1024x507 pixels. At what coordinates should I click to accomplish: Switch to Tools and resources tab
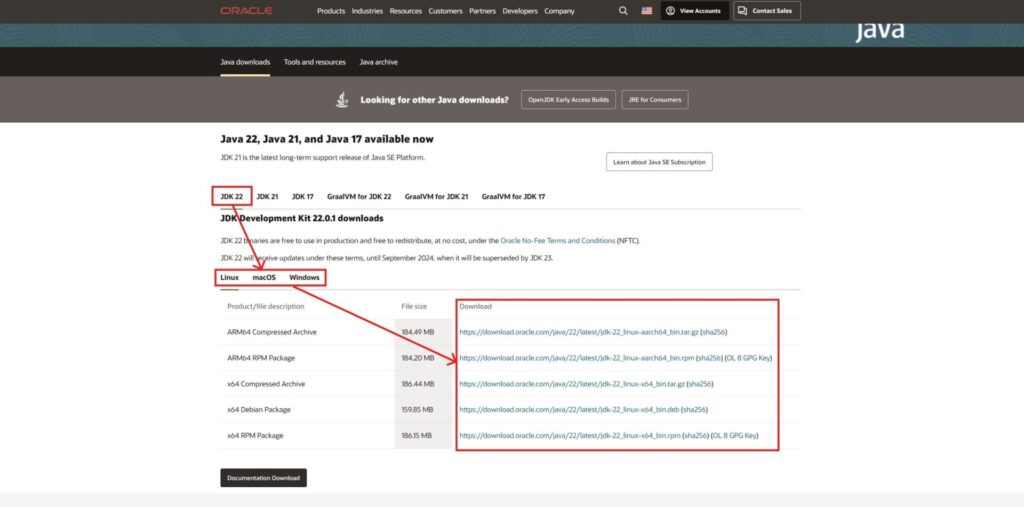(314, 62)
